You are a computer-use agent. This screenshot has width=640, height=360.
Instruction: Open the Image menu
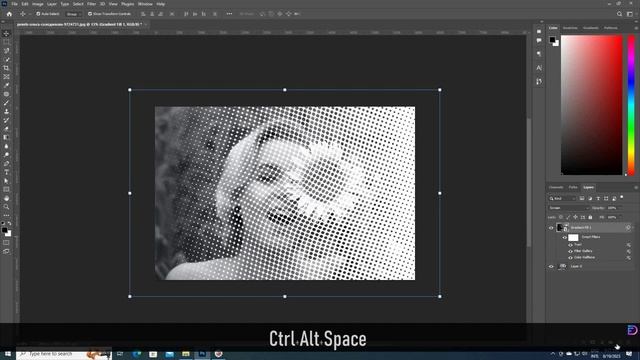click(38, 4)
